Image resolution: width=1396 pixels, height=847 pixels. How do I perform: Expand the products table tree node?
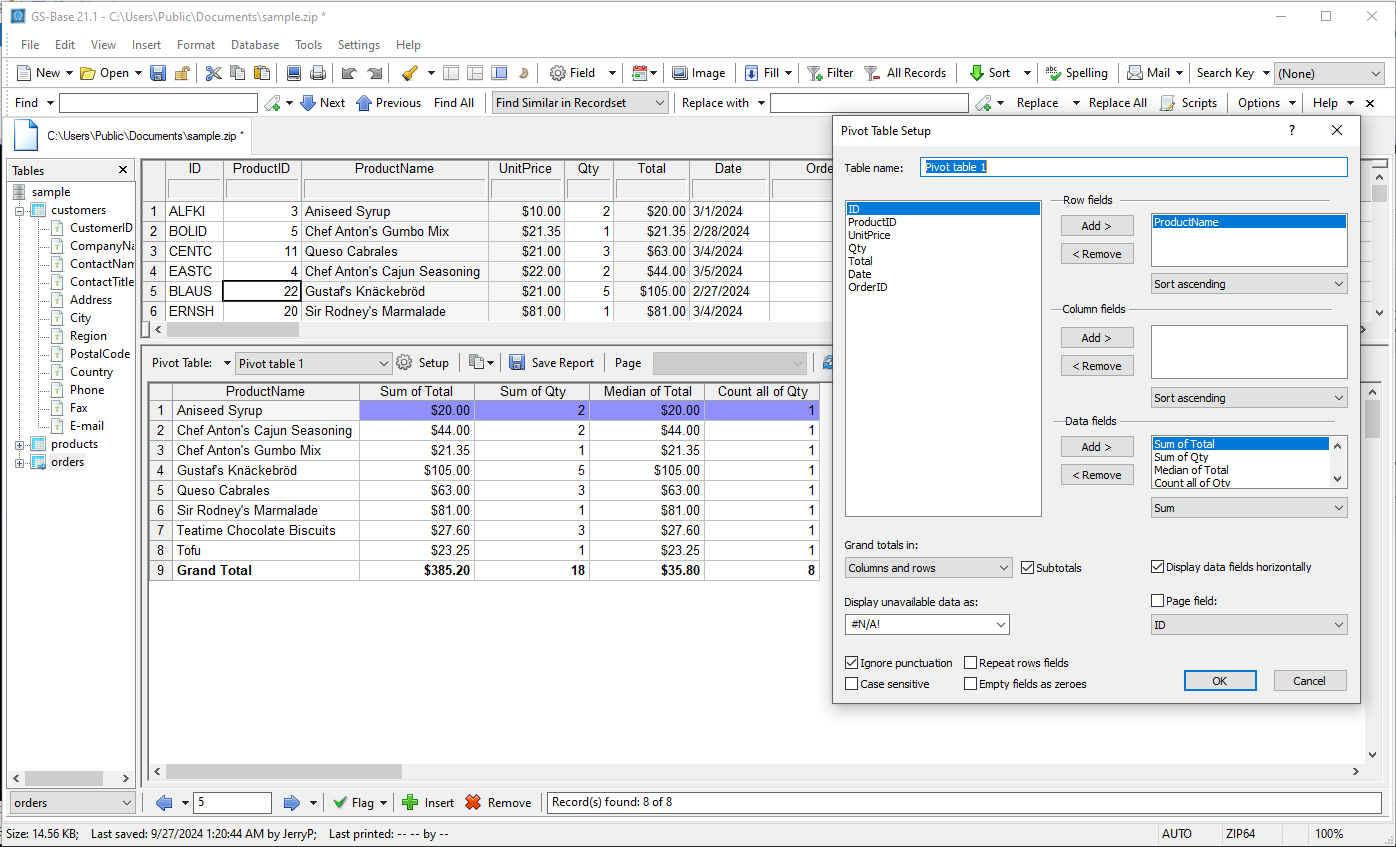point(20,444)
